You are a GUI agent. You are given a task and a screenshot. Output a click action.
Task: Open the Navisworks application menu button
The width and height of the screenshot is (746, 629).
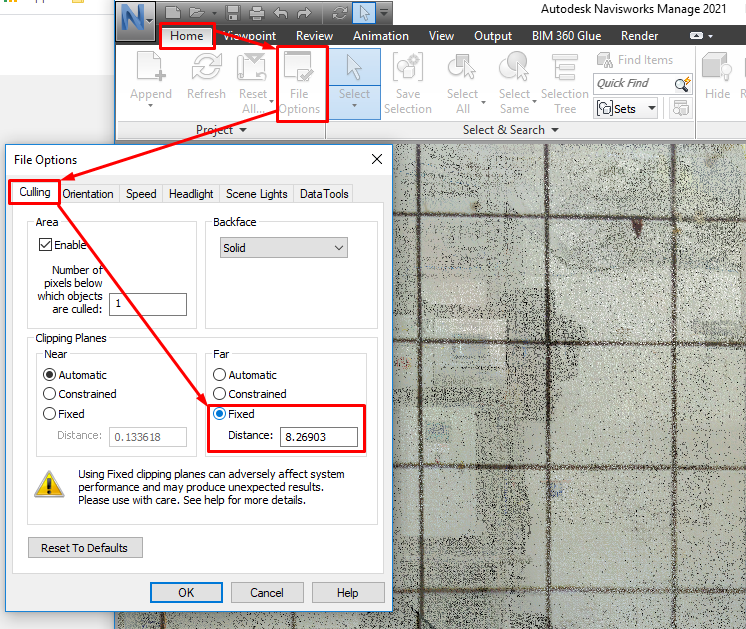pyautogui.click(x=136, y=20)
